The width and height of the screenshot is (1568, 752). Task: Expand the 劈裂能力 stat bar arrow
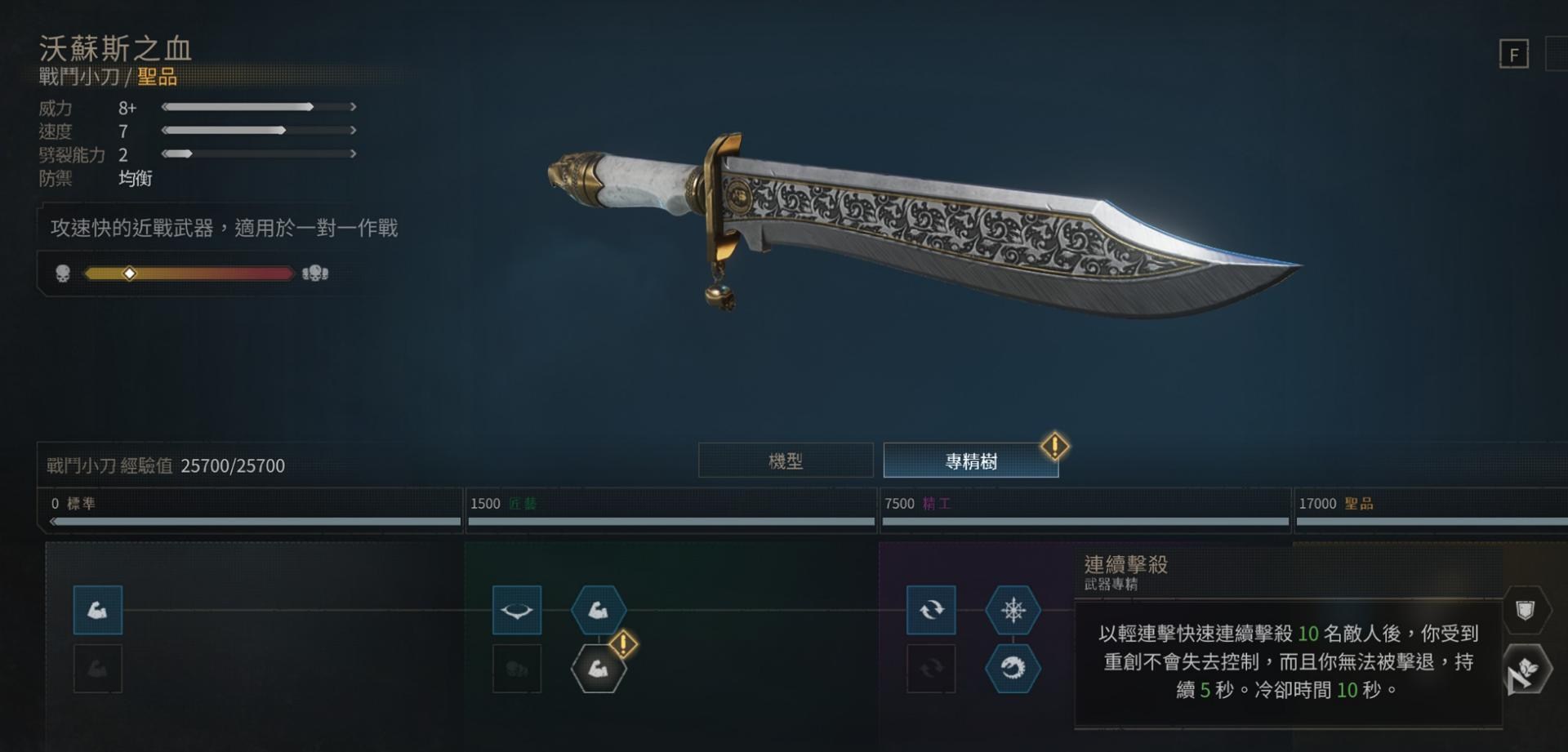tap(353, 154)
